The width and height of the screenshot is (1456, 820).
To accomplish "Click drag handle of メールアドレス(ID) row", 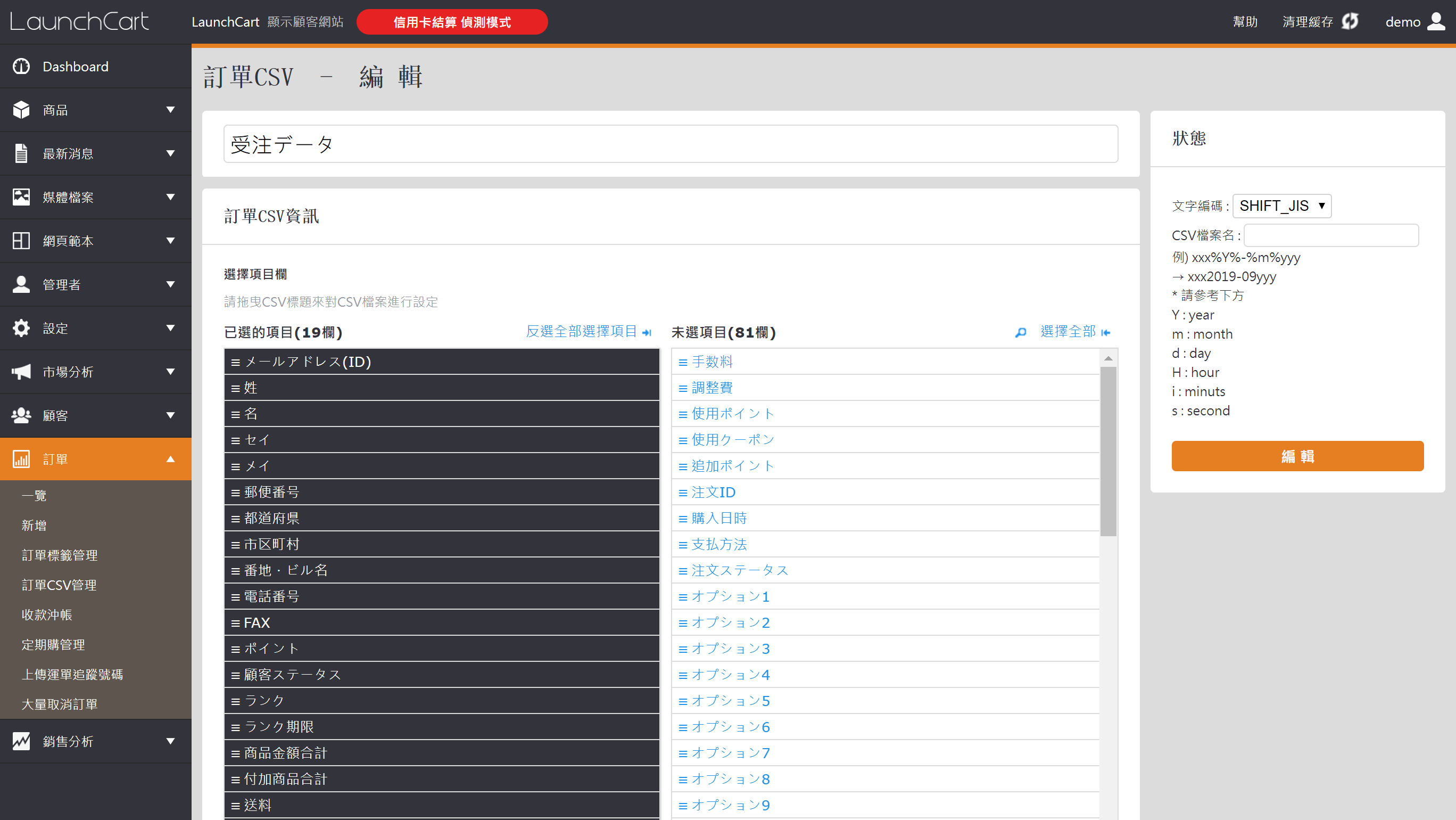I will tap(236, 363).
